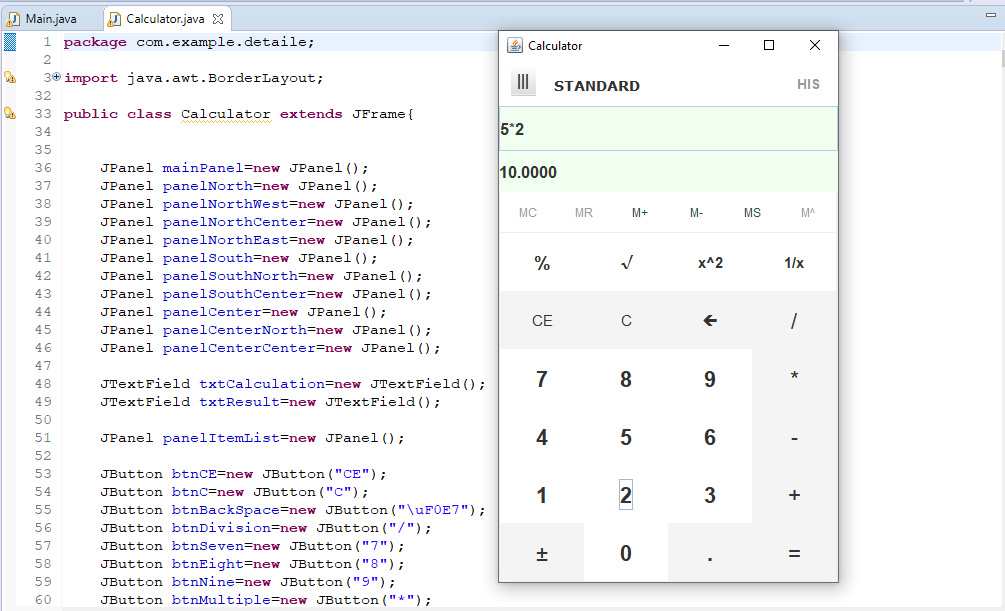1005x611 pixels.
Task: Click digit 7 on the calculator
Action: tap(542, 378)
